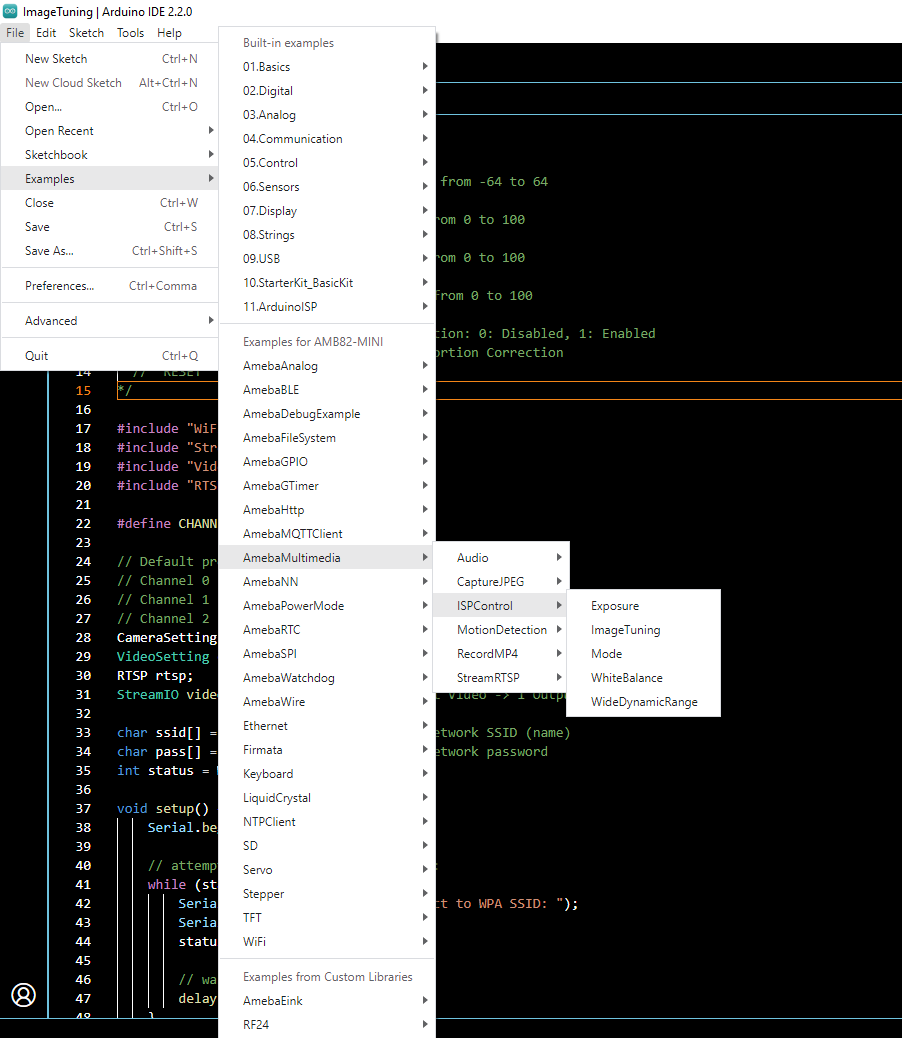Click the user account icon in sidebar
This screenshot has height=1038, width=902.
pyautogui.click(x=23, y=994)
